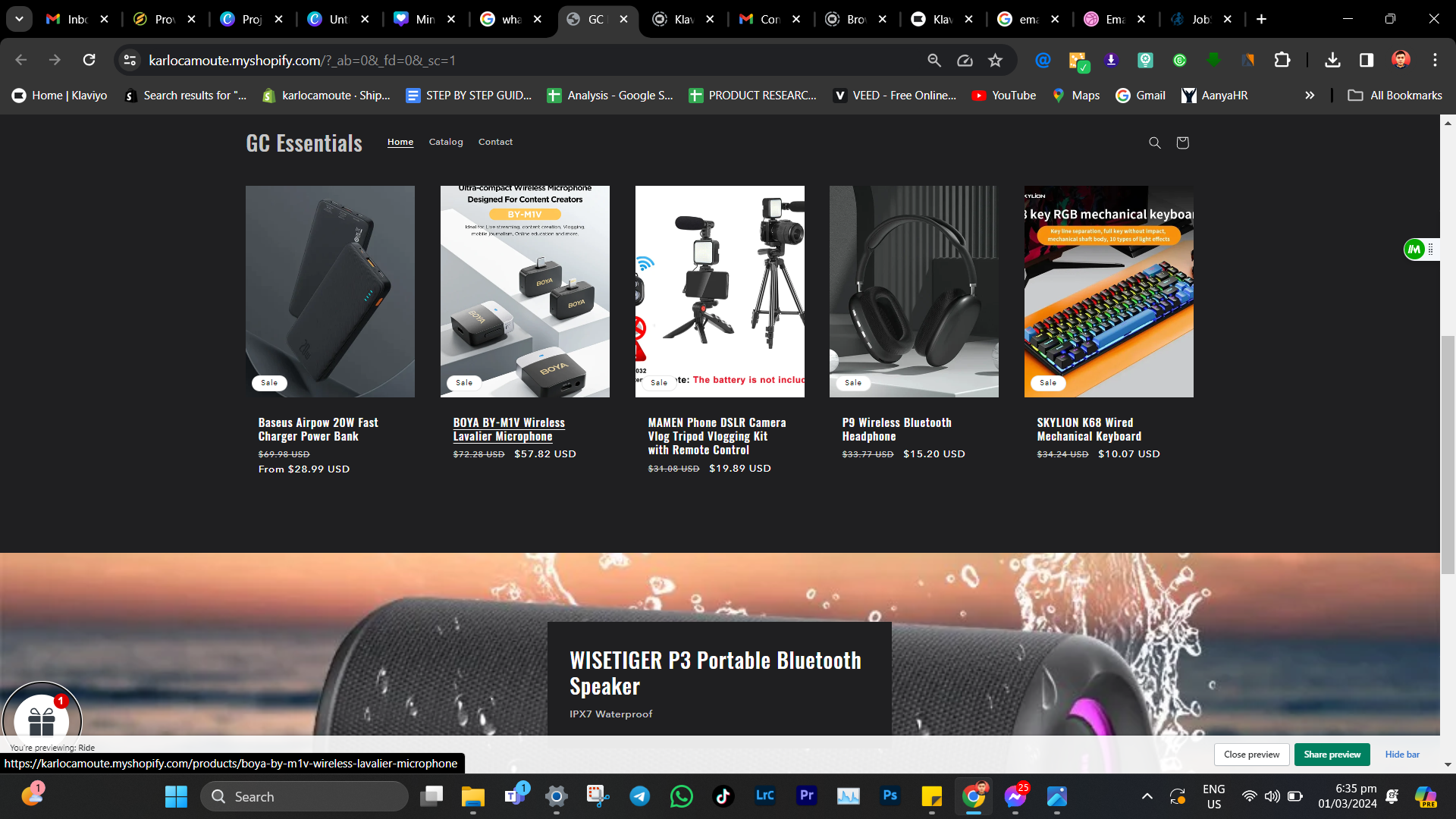The image size is (1456, 819).
Task: Go to the Home menu item
Action: pyautogui.click(x=400, y=142)
